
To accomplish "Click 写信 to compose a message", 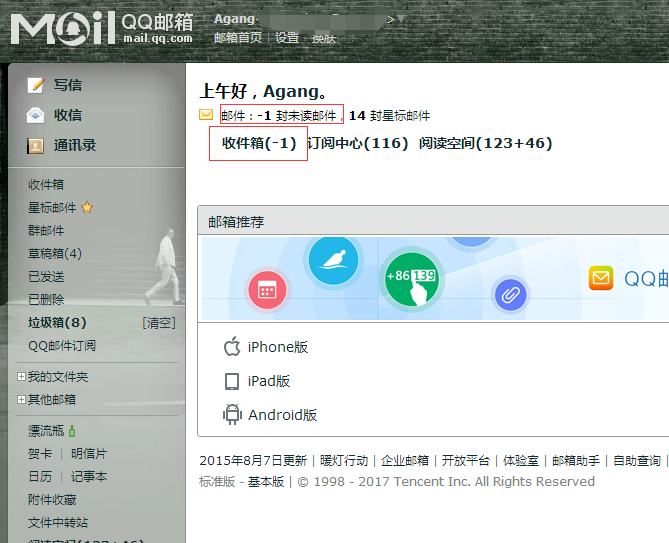I will click(x=68, y=85).
